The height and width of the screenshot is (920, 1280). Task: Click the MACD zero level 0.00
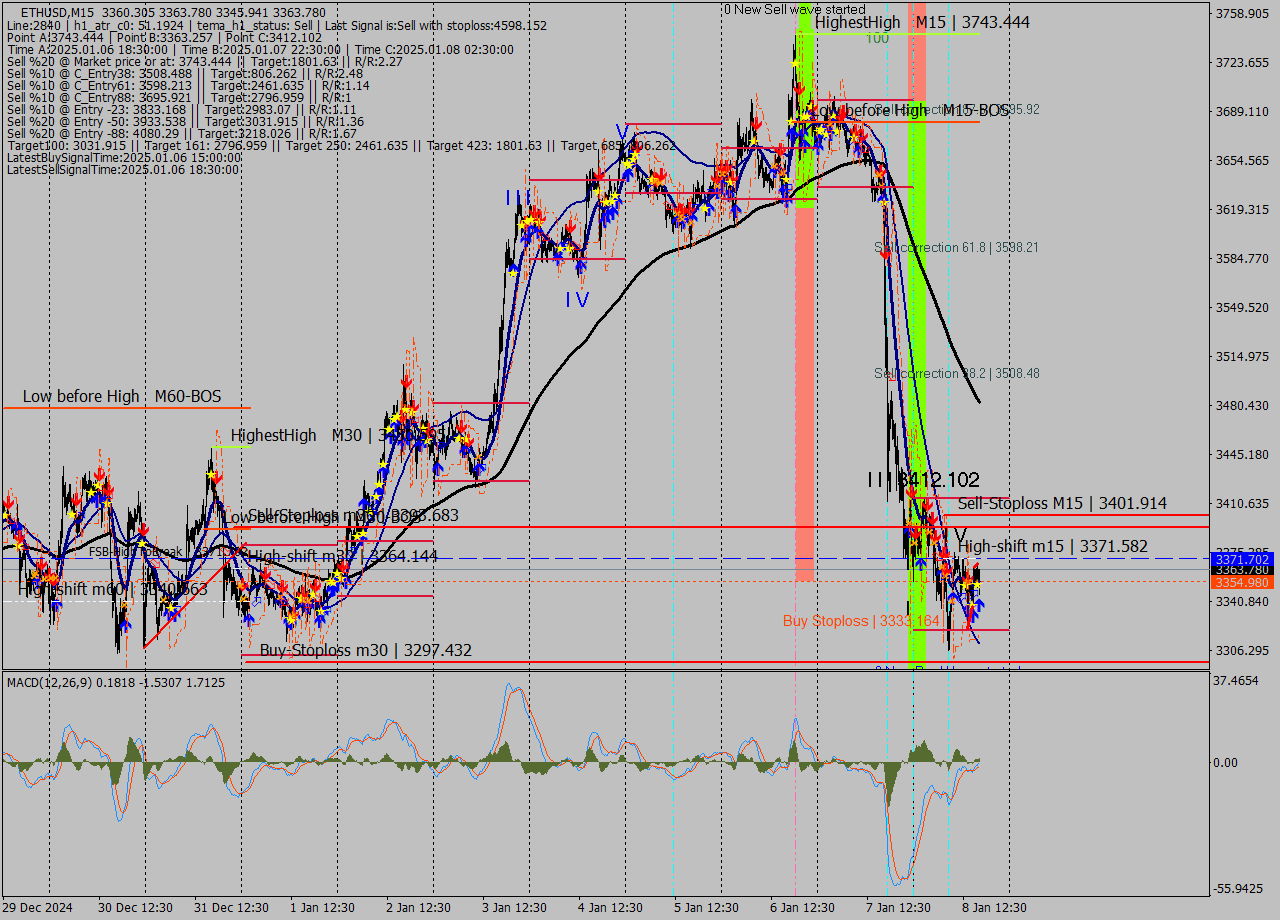pyautogui.click(x=1226, y=763)
